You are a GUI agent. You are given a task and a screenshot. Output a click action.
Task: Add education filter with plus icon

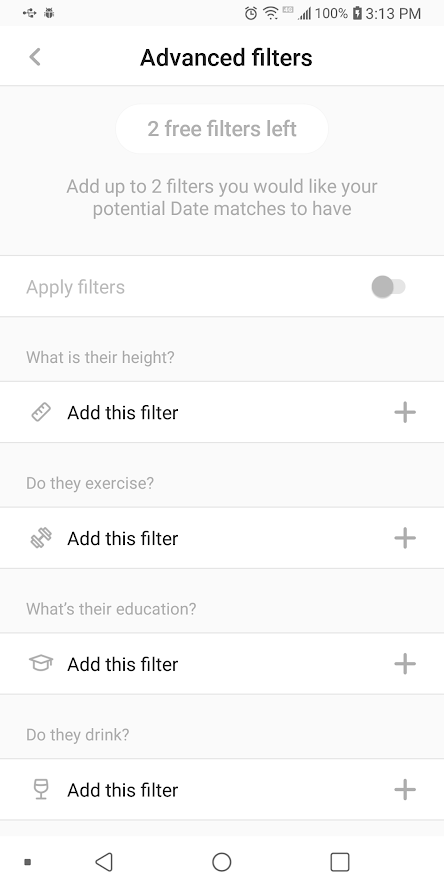coord(405,664)
